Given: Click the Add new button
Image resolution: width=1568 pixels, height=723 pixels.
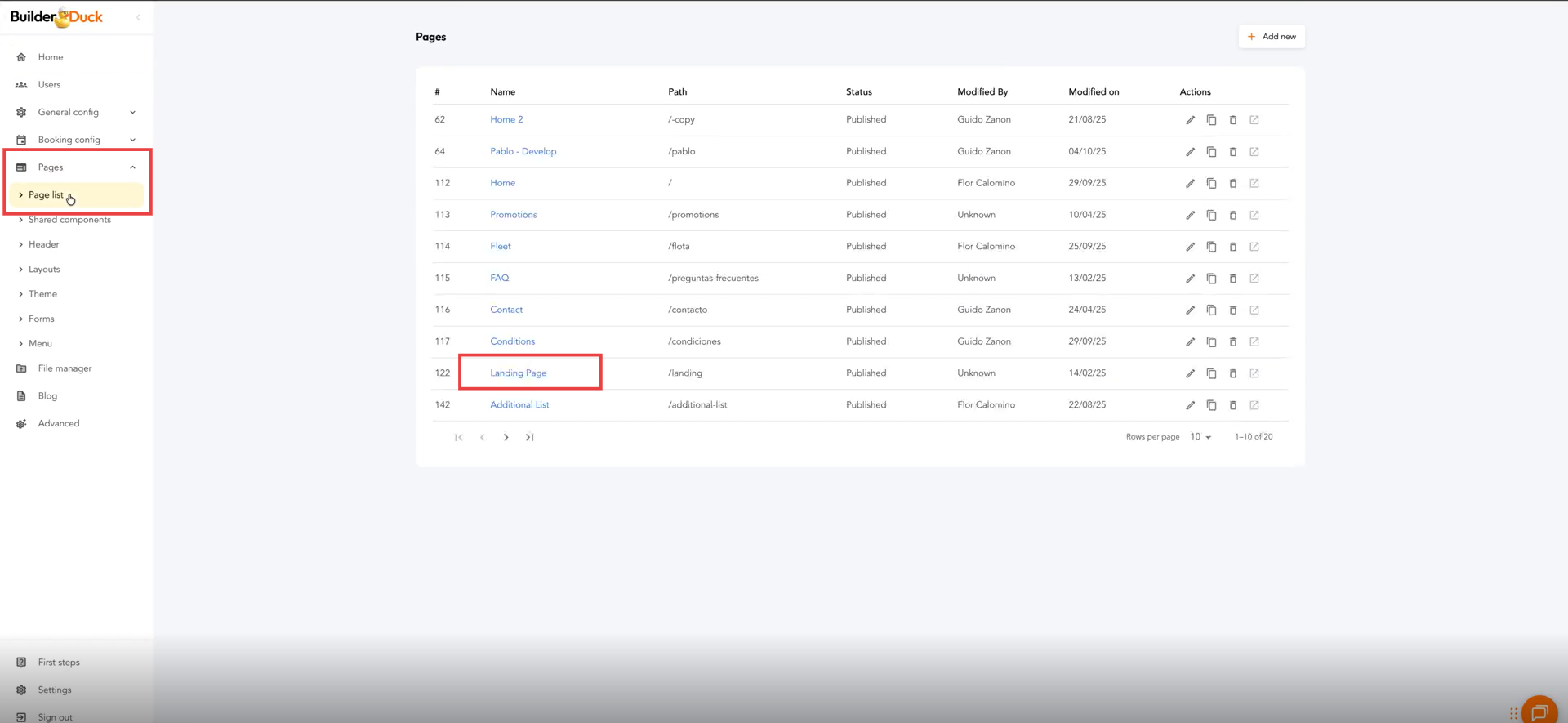Looking at the screenshot, I should (1272, 37).
